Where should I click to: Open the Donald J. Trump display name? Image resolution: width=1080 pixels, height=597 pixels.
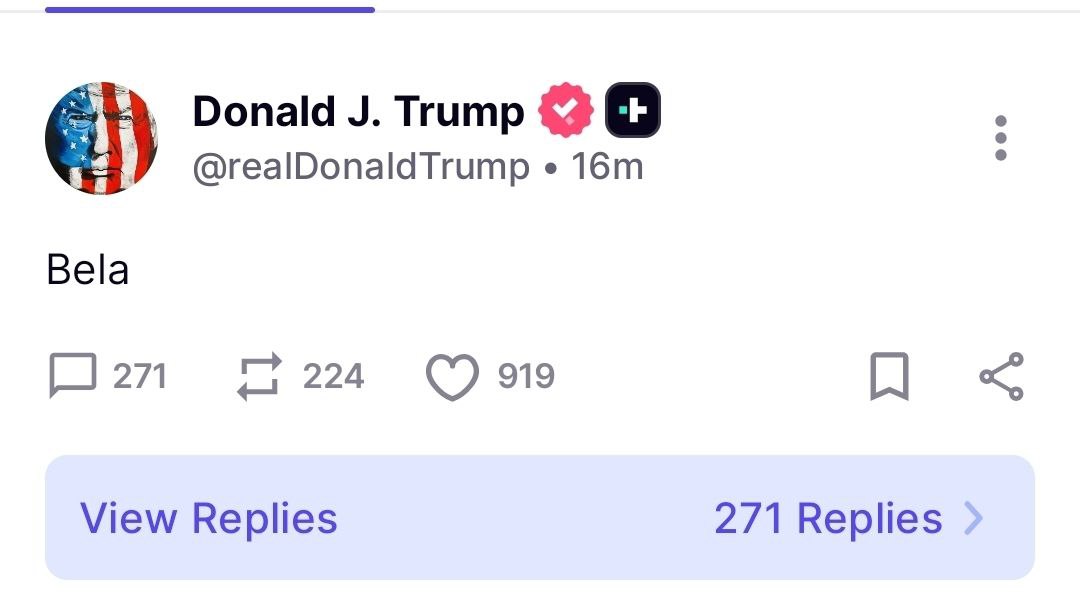pos(358,112)
